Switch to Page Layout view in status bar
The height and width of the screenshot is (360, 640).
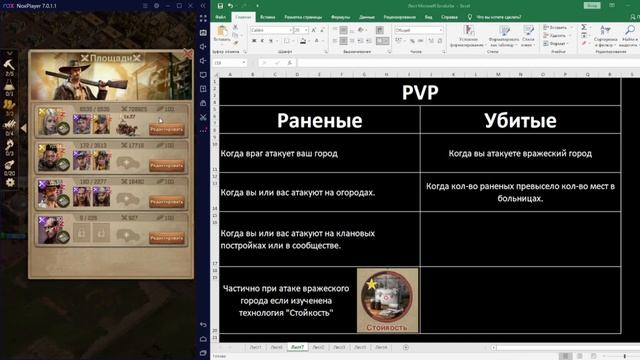[580, 356]
